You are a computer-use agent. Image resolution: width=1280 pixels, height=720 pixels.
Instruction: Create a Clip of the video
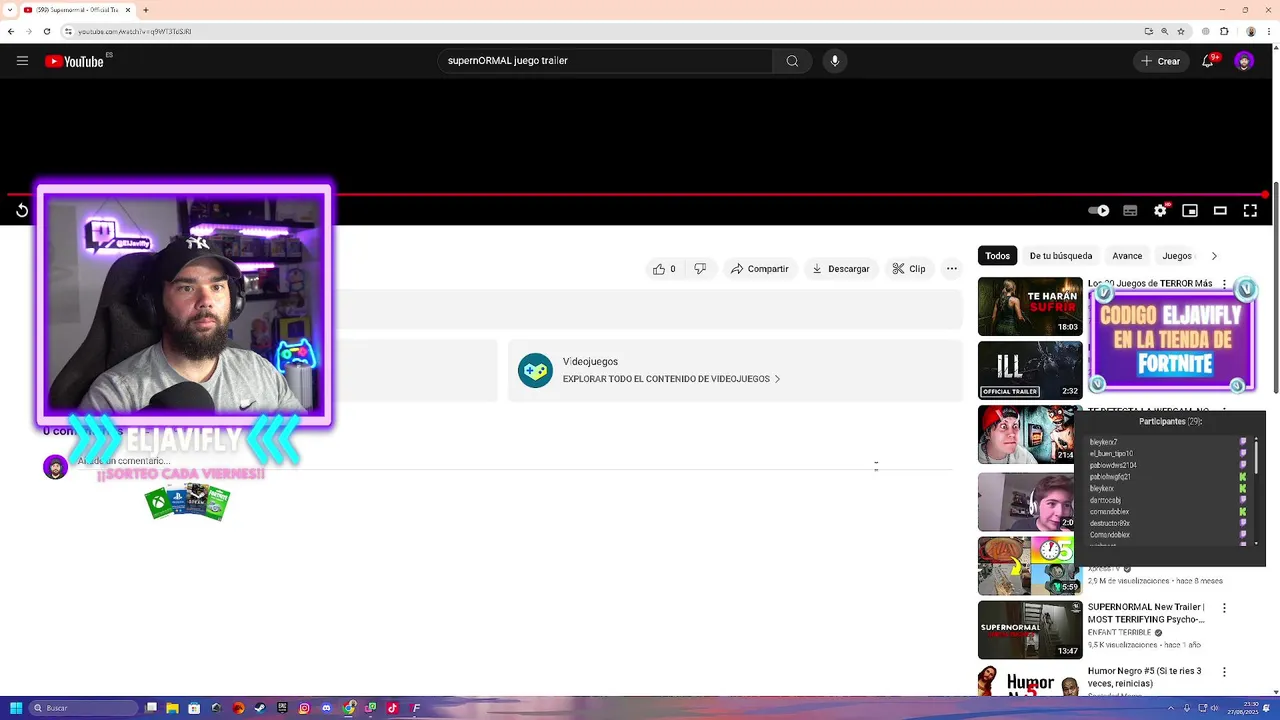pyautogui.click(x=909, y=269)
